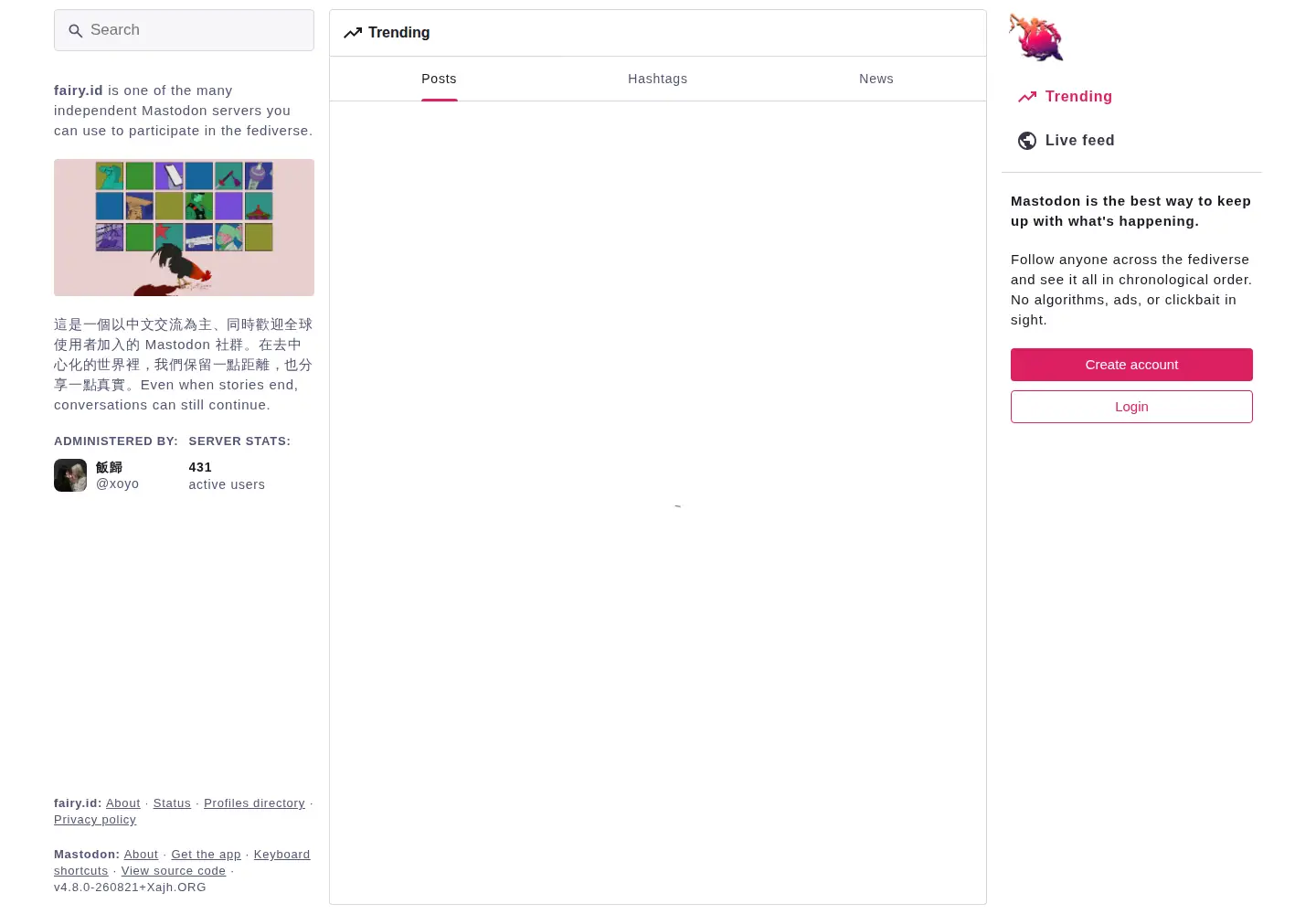Open the fairy.id About link
Screen dimensions: 1316x914
123,803
